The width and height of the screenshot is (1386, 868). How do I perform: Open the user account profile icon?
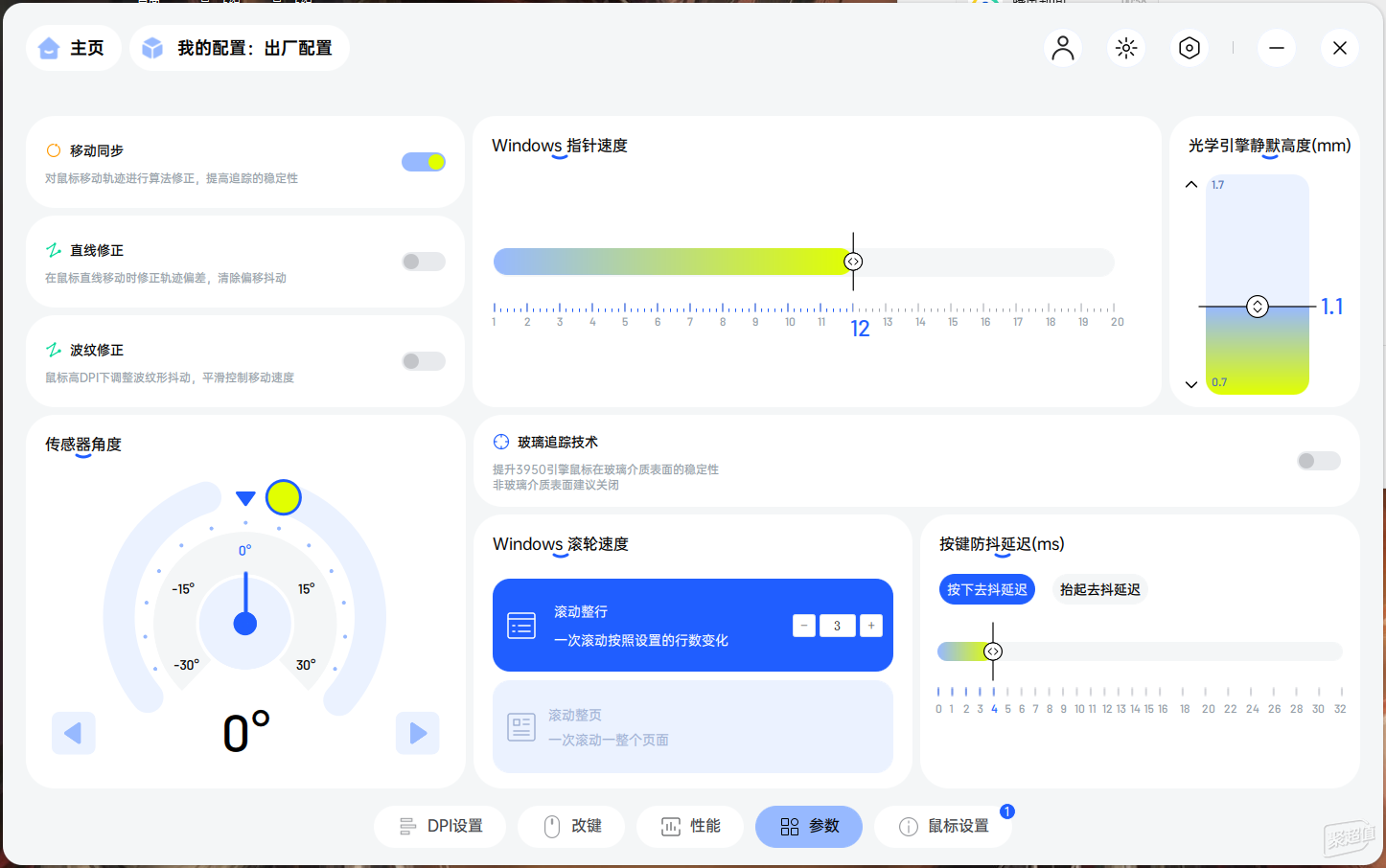(x=1062, y=48)
